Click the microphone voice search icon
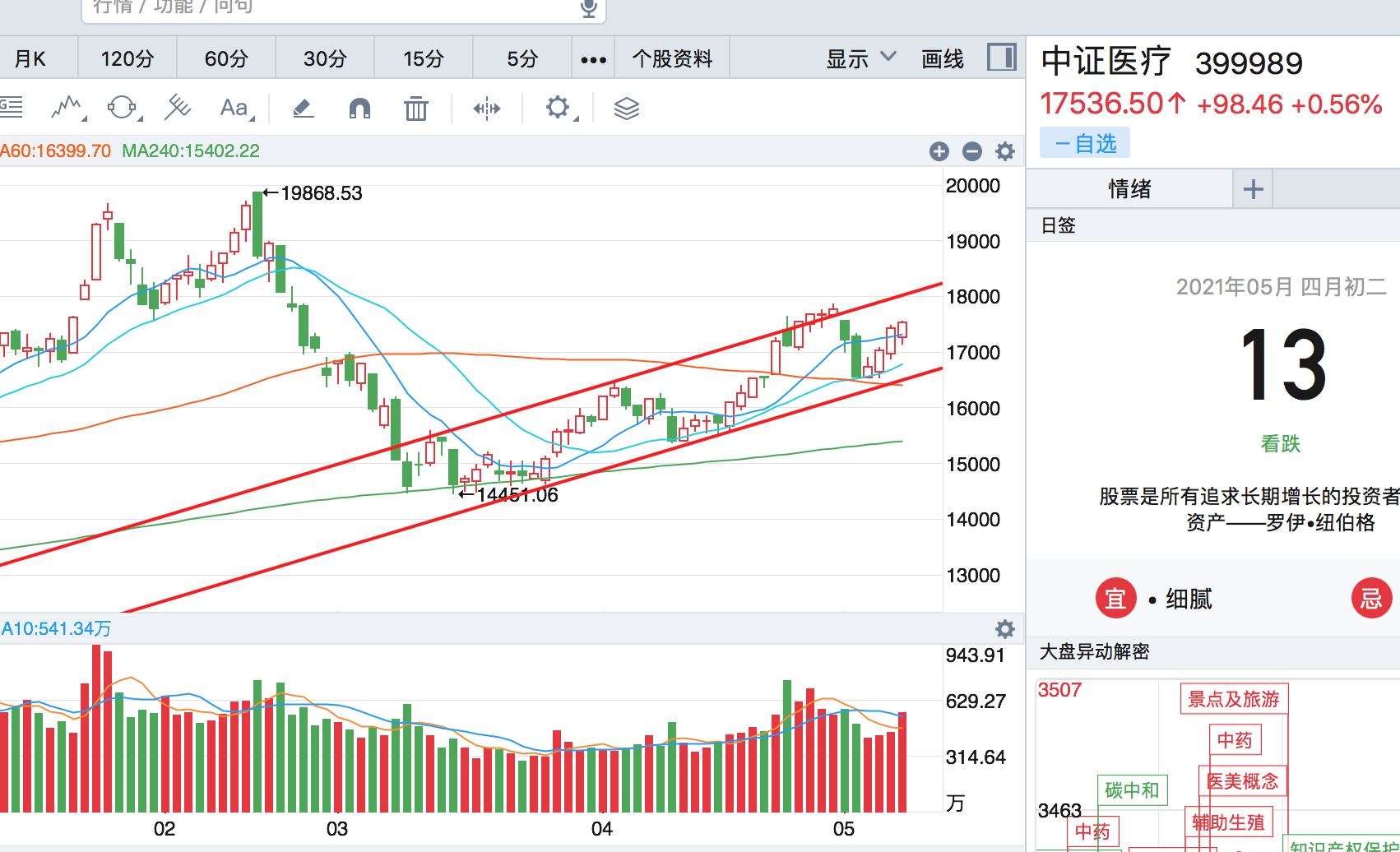 click(589, 7)
